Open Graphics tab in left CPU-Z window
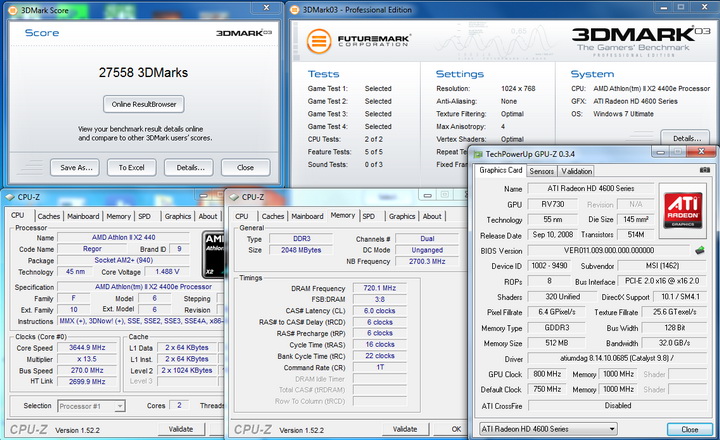This screenshot has height=440, width=720. [x=178, y=216]
